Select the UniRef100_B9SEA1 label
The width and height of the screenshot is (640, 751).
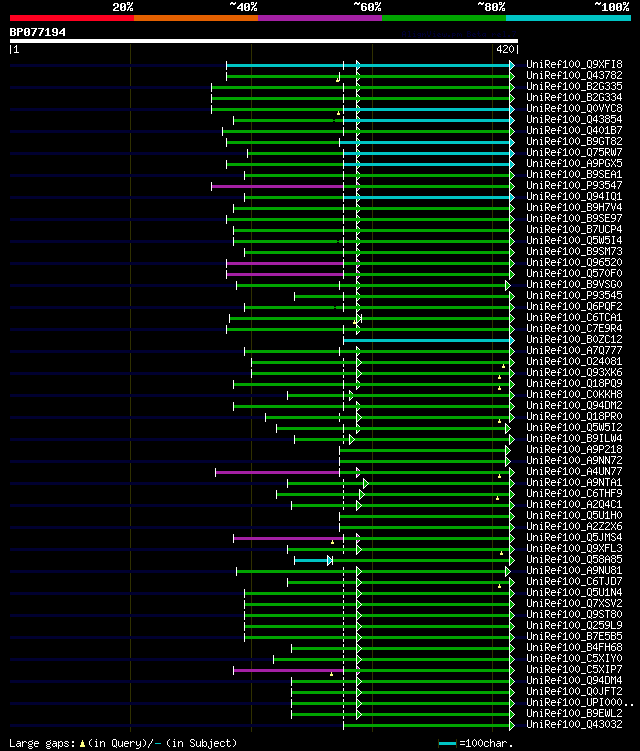tap(574, 174)
